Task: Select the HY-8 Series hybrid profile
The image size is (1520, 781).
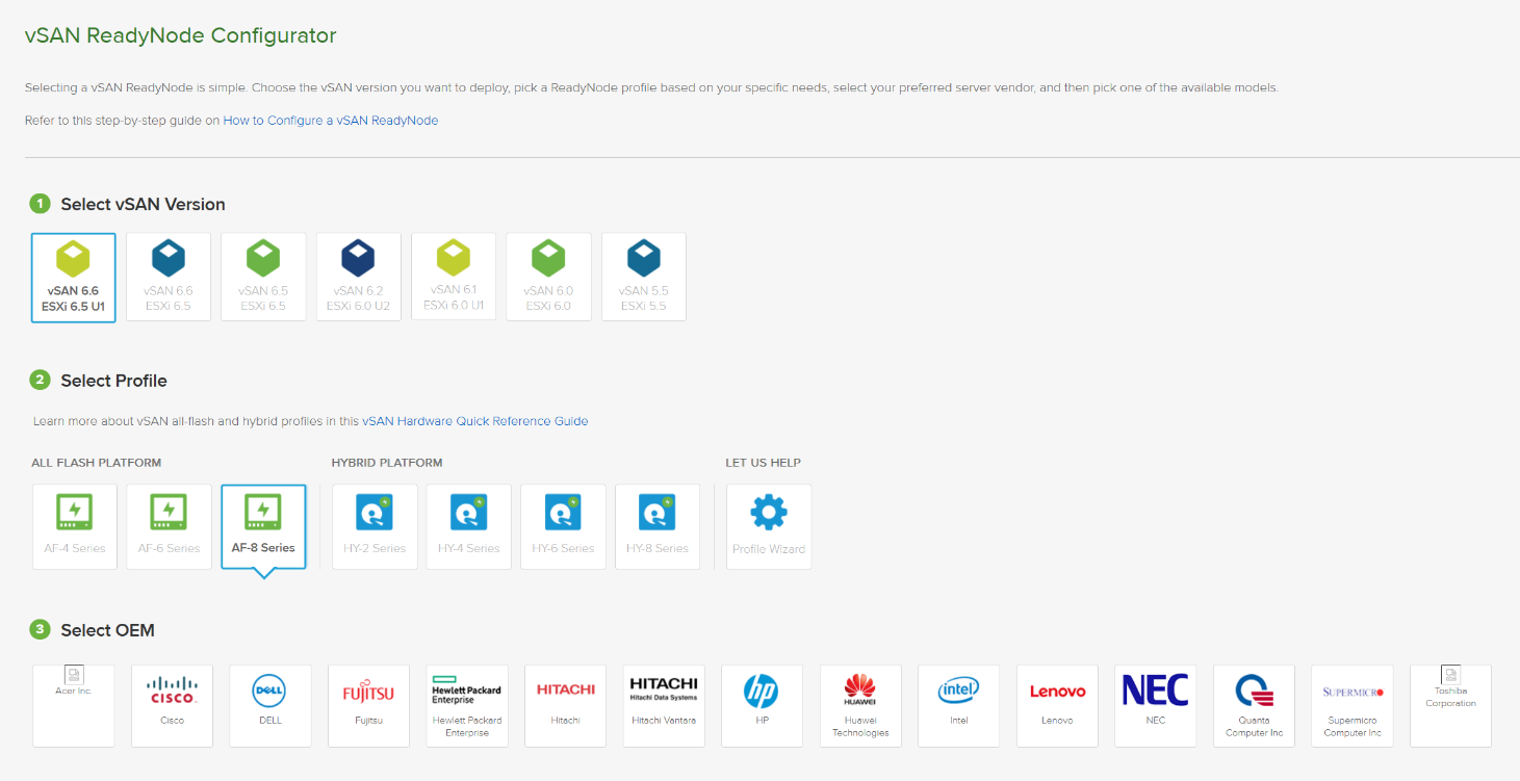Action: (x=658, y=527)
